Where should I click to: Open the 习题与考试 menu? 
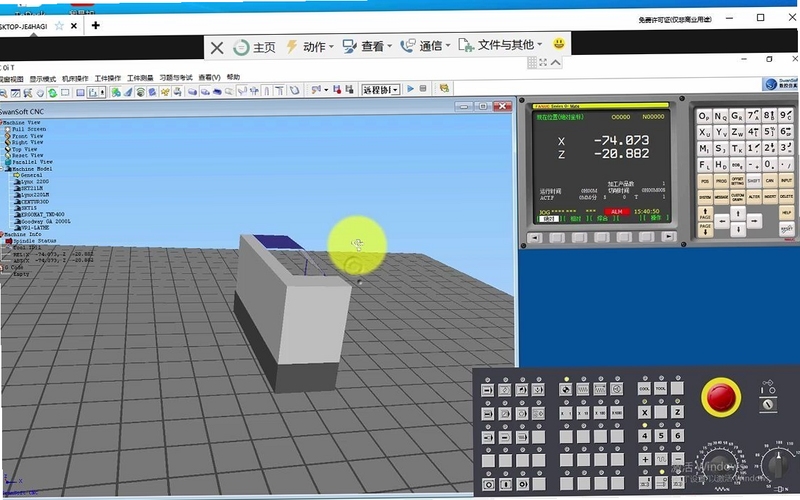tap(176, 78)
